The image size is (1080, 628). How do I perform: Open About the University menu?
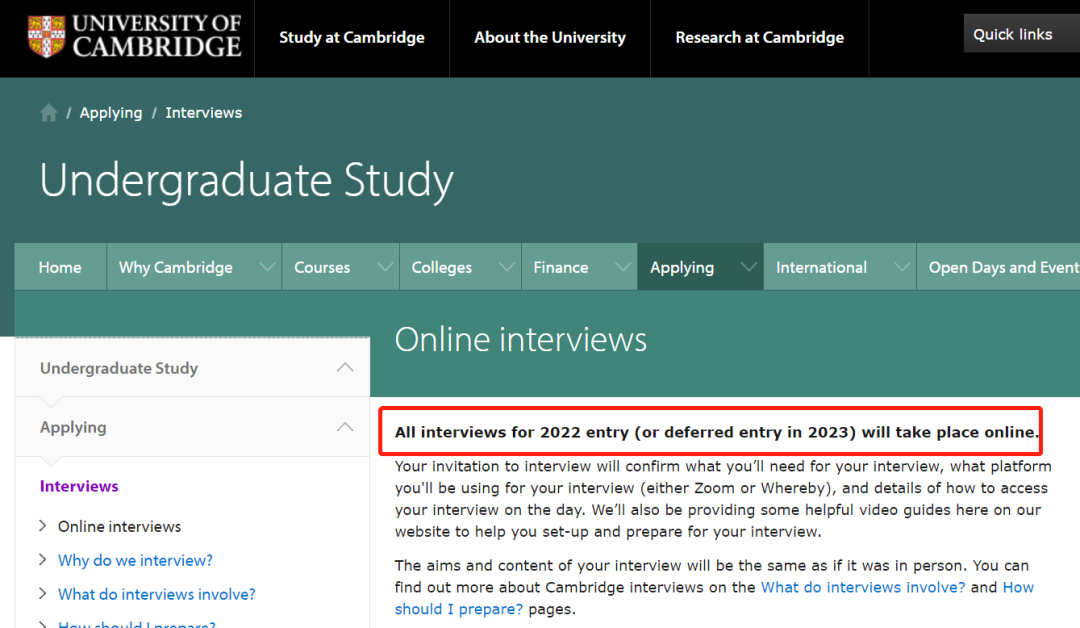[x=550, y=38]
